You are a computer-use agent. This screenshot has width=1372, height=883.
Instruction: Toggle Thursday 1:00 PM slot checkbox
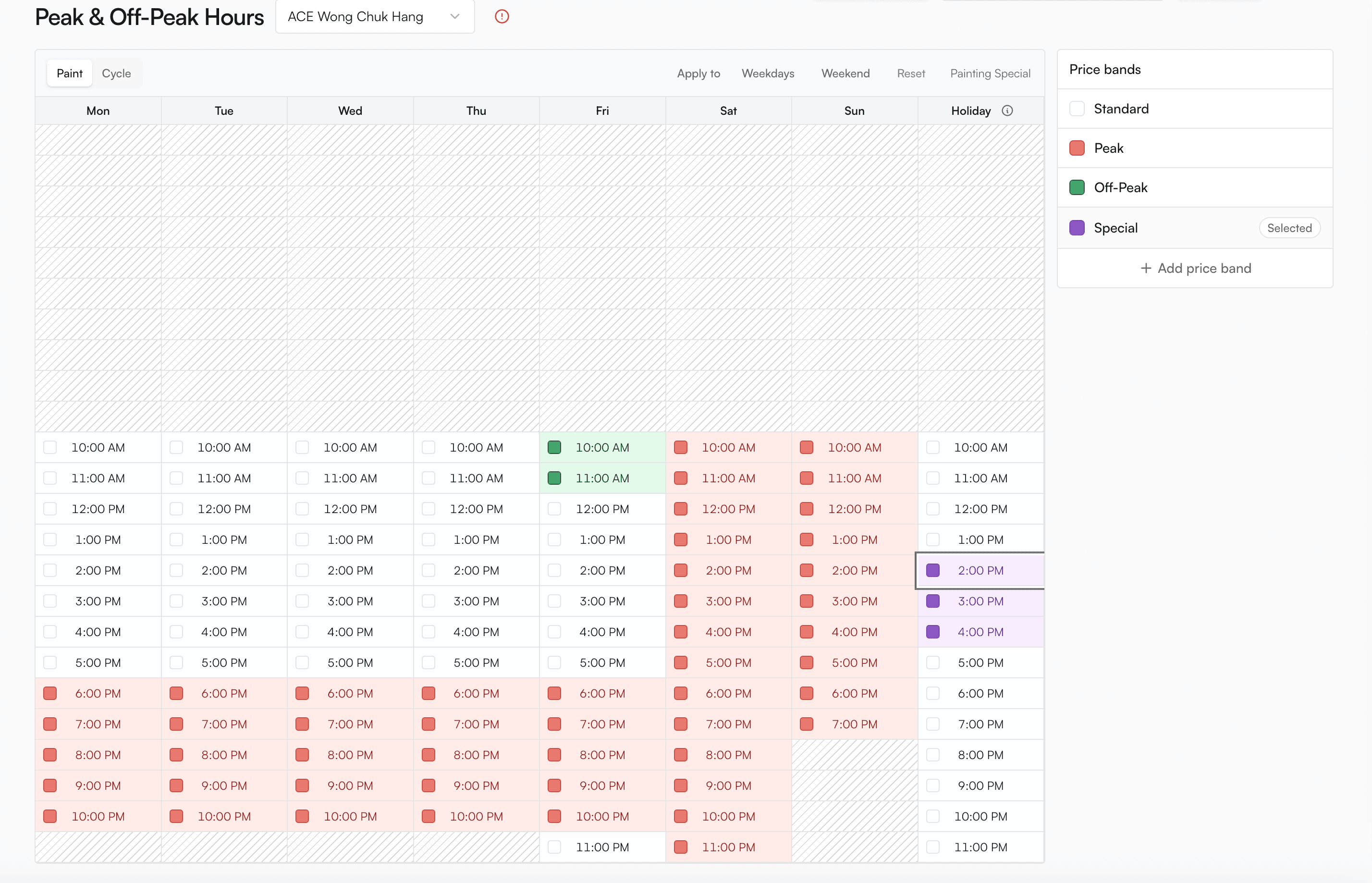pyautogui.click(x=429, y=540)
